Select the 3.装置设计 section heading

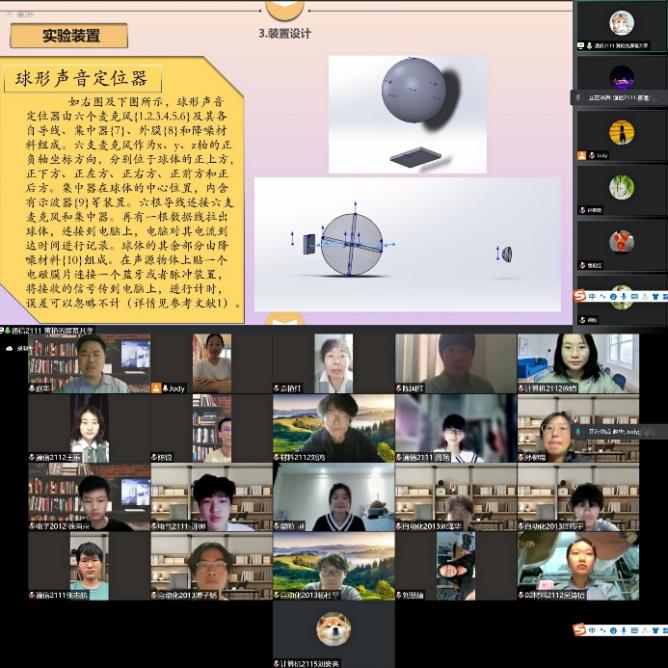285,34
